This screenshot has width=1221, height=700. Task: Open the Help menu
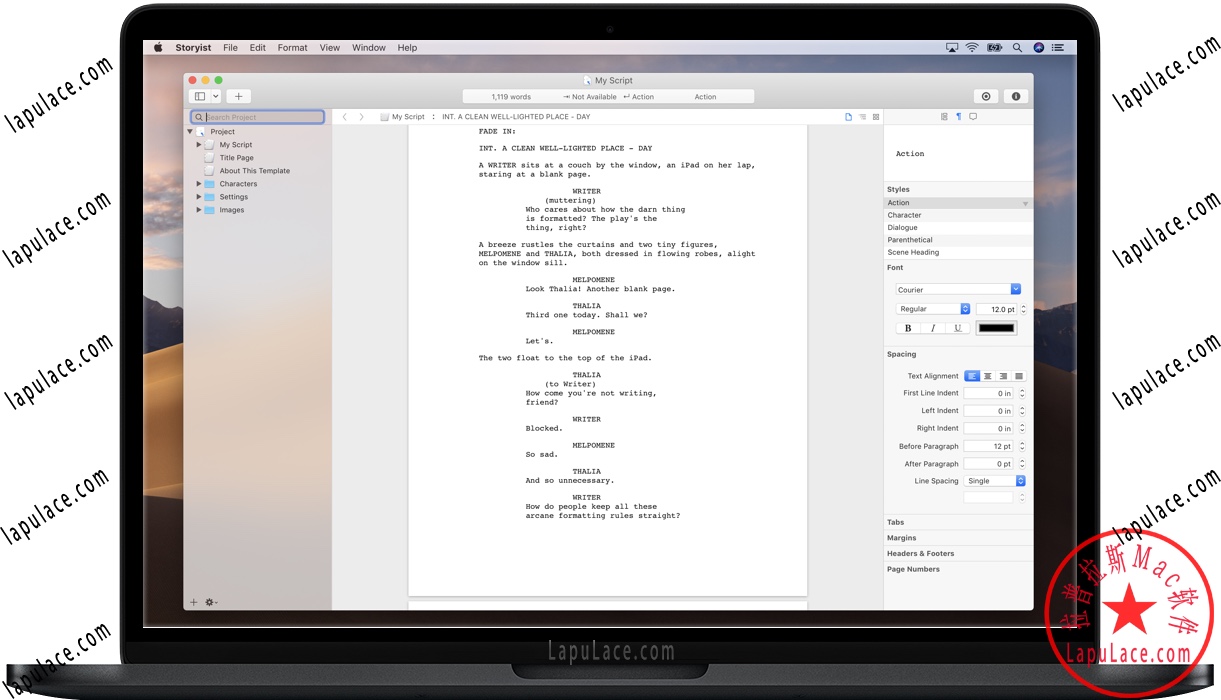407,47
